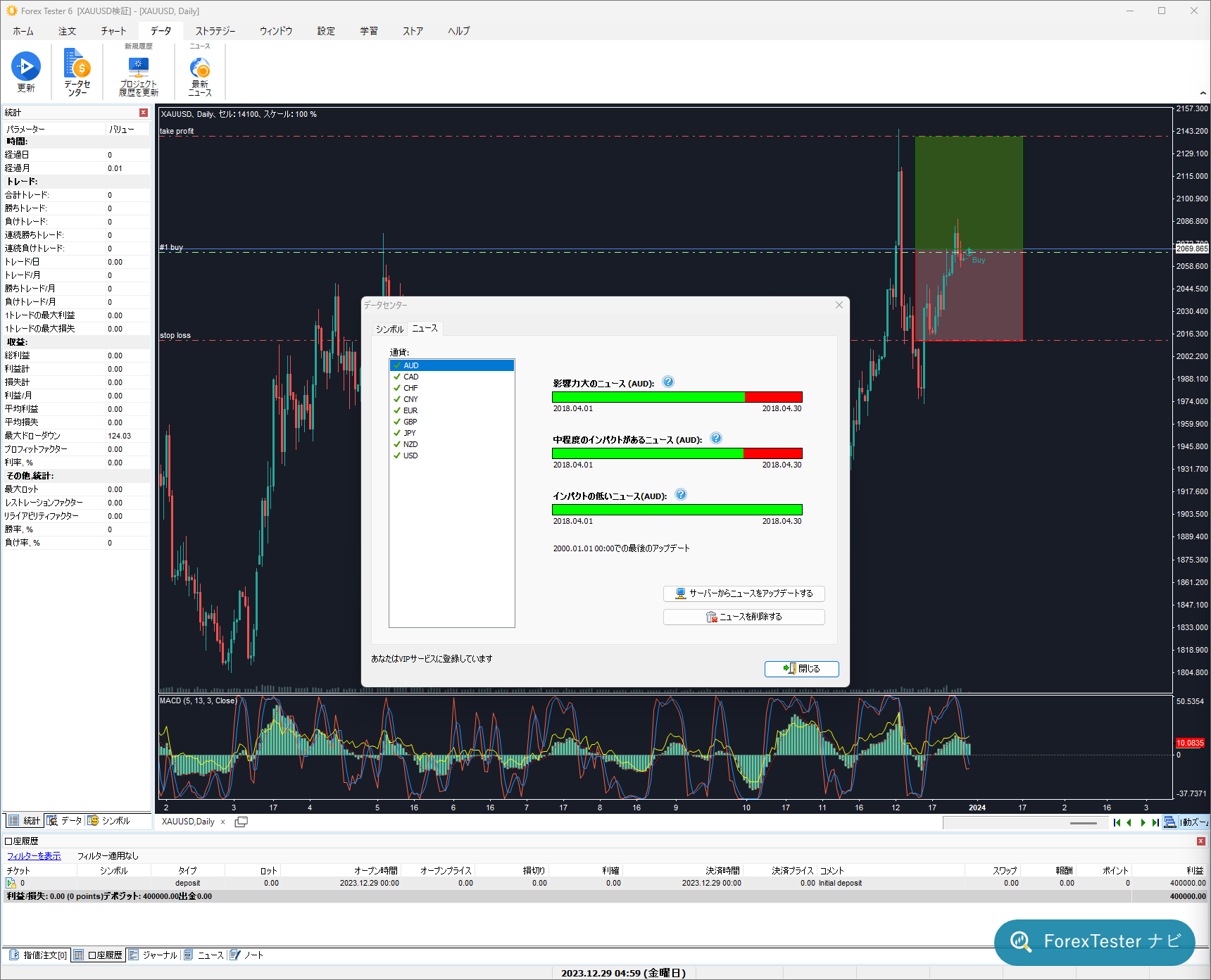This screenshot has width=1211, height=980.
Task: Jump to the chart end arrow
Action: coord(1155,822)
